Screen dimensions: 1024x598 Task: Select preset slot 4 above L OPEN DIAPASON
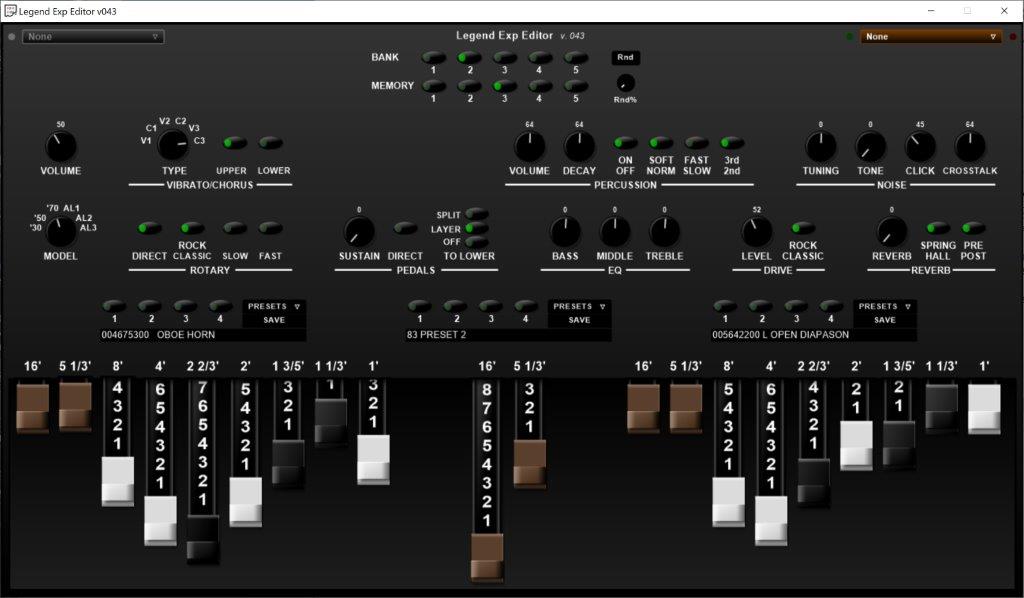coord(831,306)
